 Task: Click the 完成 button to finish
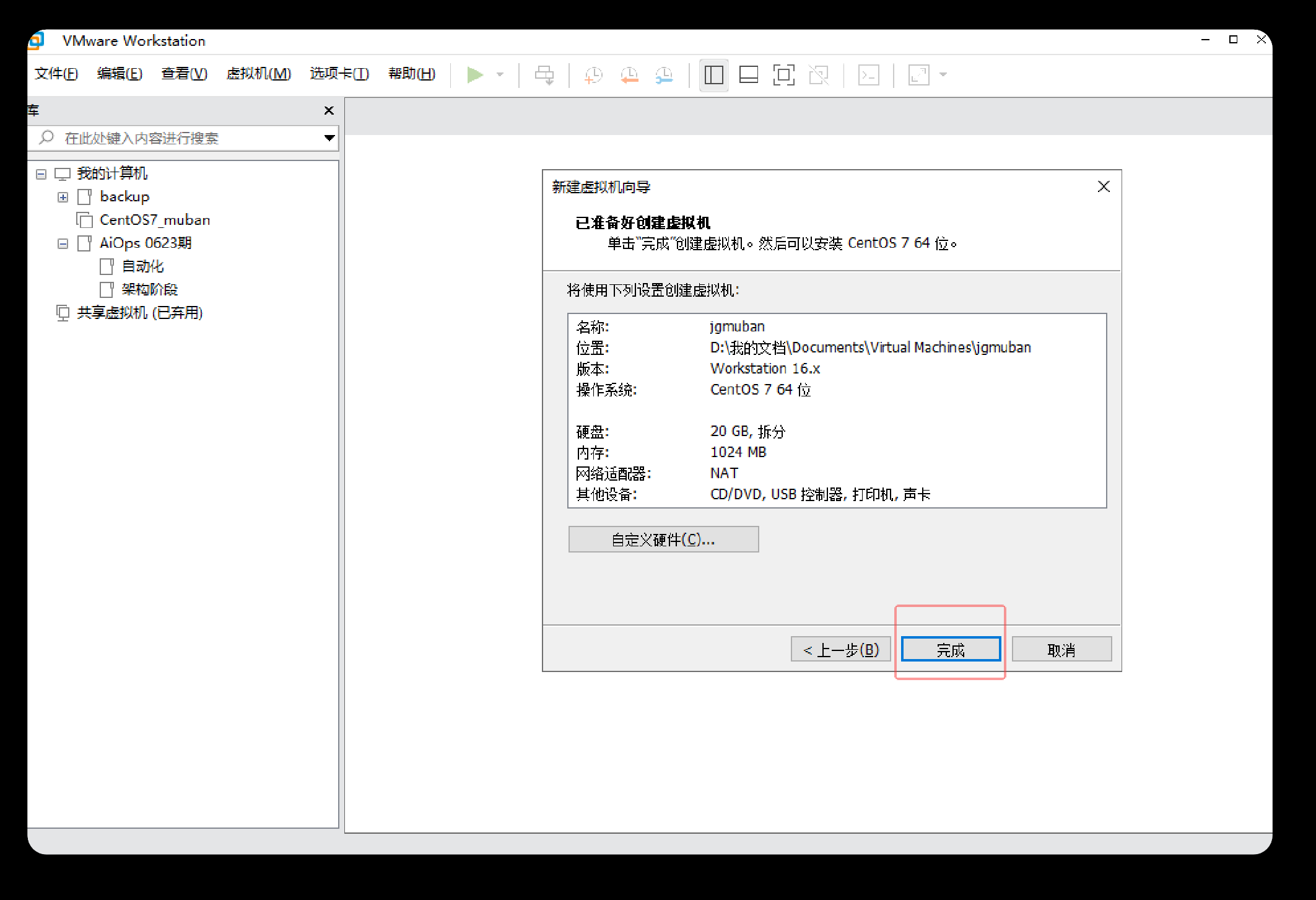tap(951, 649)
